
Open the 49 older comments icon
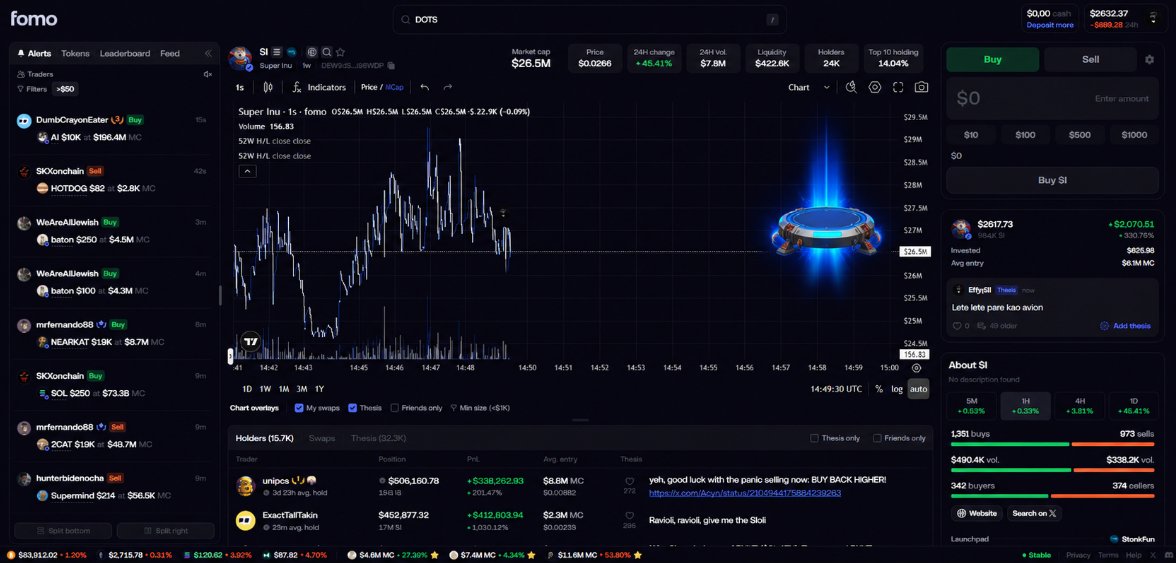[983, 326]
